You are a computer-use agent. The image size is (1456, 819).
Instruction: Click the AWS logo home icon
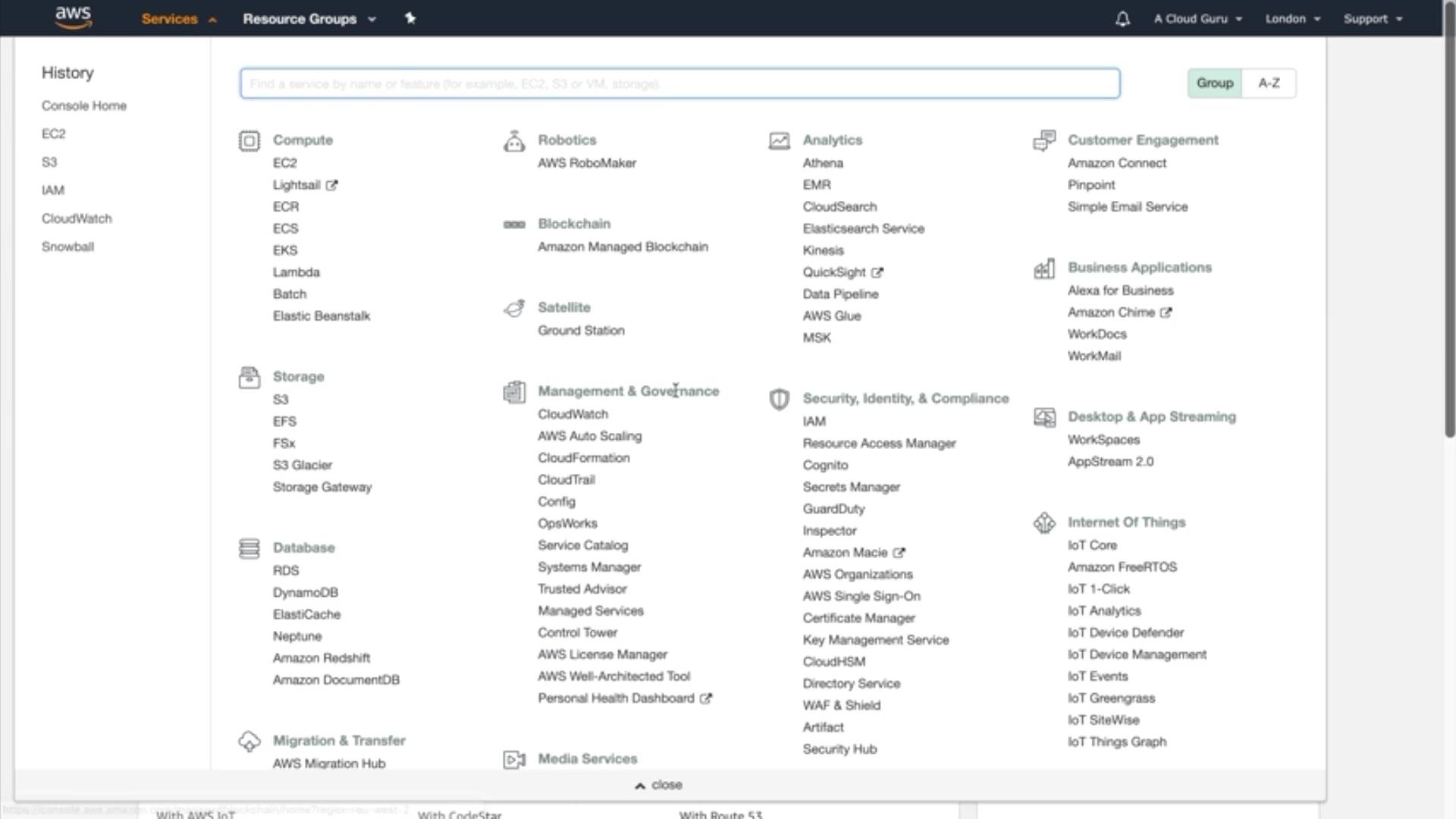[x=74, y=17]
